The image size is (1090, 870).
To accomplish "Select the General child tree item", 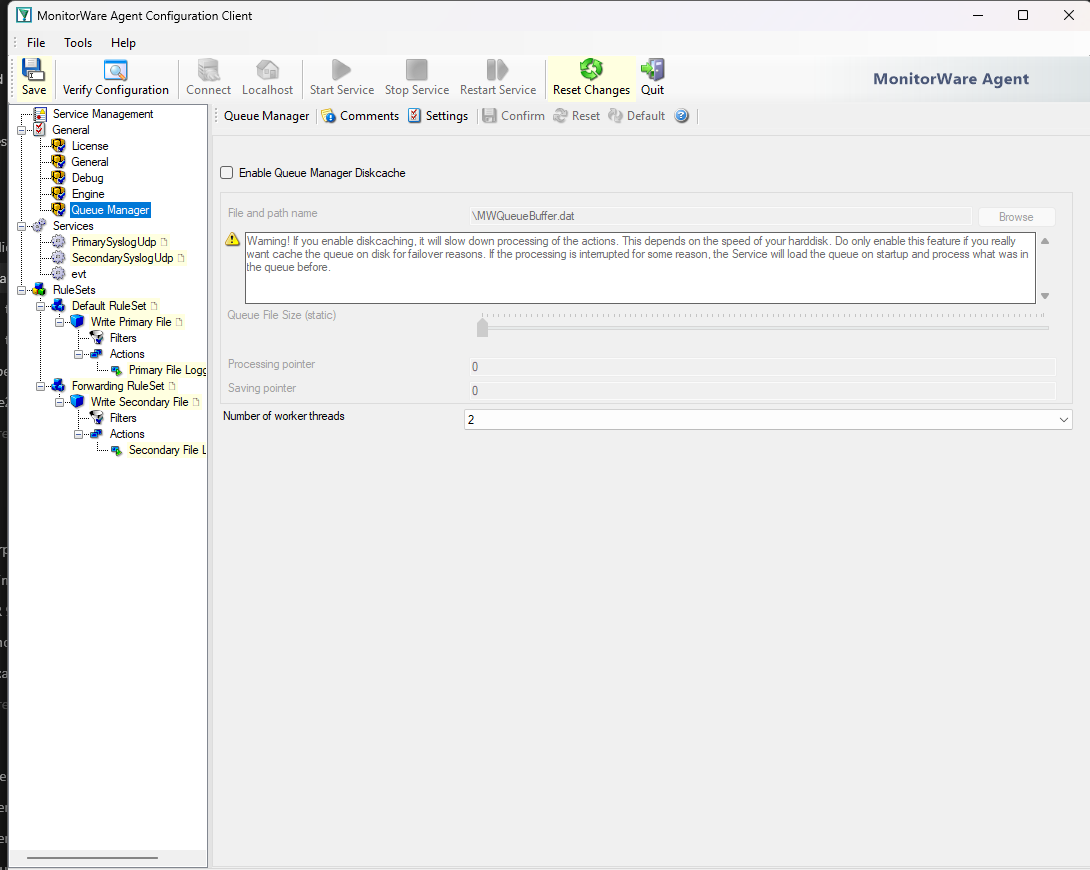I will point(90,162).
